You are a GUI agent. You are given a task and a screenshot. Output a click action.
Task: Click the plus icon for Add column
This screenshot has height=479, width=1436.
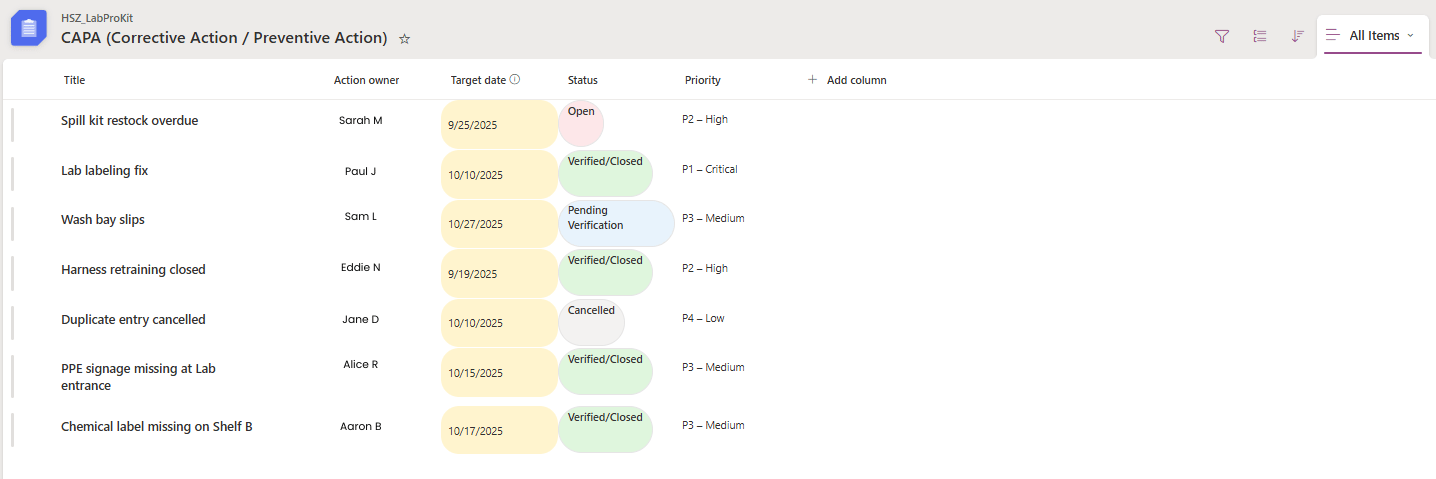[812, 80]
